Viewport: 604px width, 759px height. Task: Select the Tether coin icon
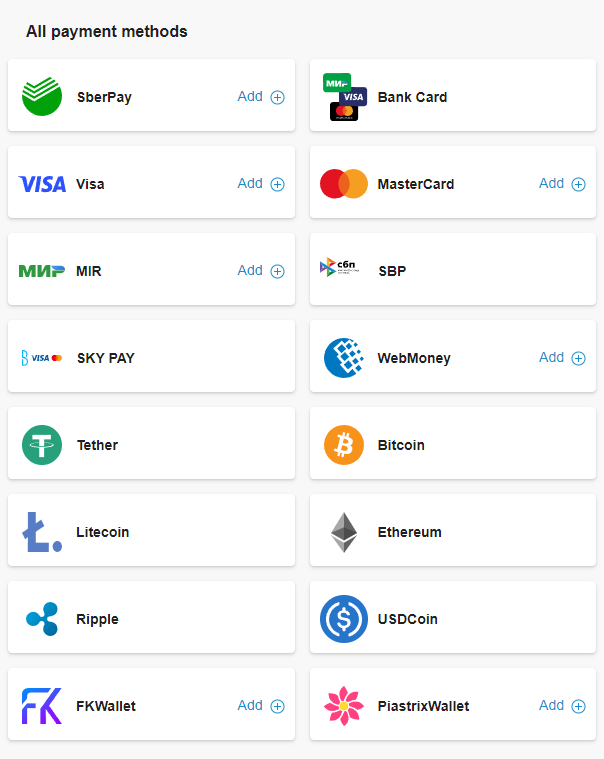coord(42,445)
